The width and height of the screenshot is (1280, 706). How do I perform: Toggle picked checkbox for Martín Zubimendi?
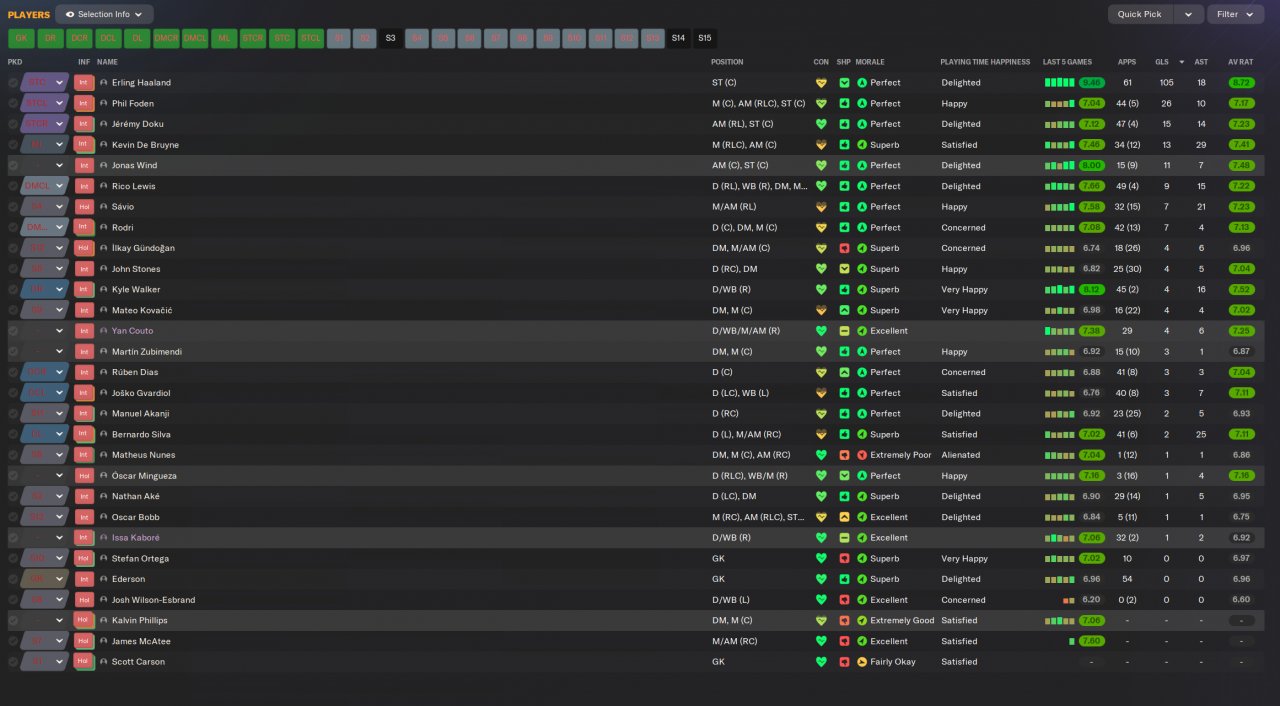tap(13, 352)
